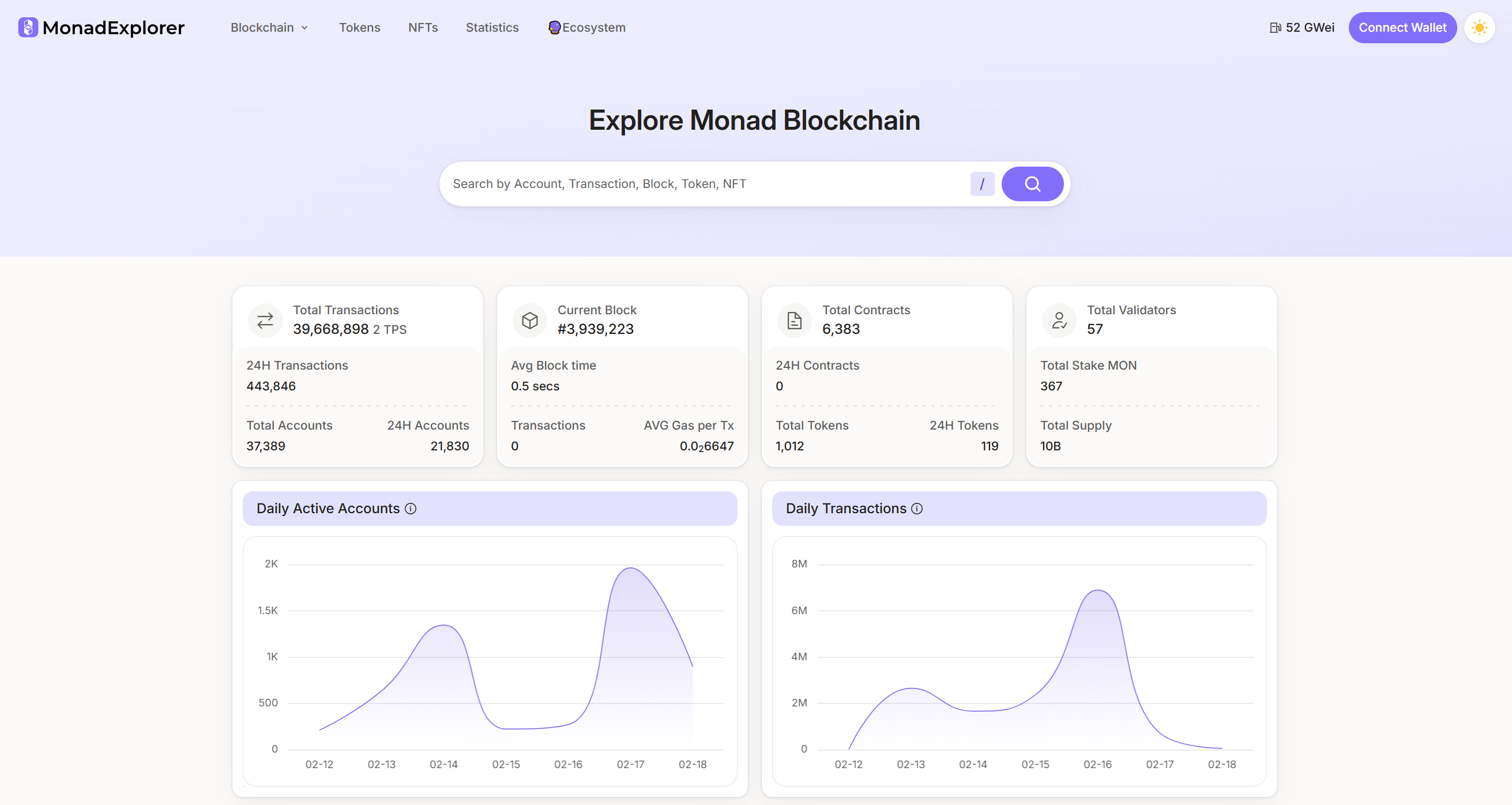1512x805 pixels.
Task: Click the Total Validators person icon
Action: (x=1059, y=321)
